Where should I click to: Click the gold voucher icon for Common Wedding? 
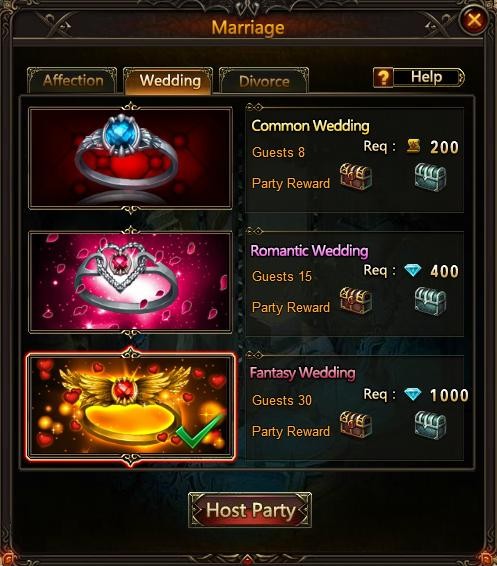(x=414, y=146)
